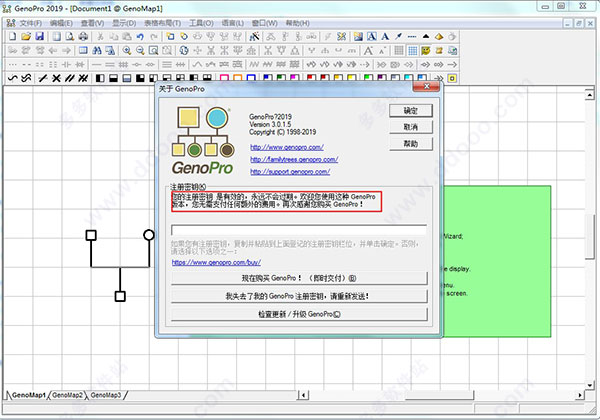Select the child square symbol on the canvas
This screenshot has height=420, width=600.
pos(120,296)
